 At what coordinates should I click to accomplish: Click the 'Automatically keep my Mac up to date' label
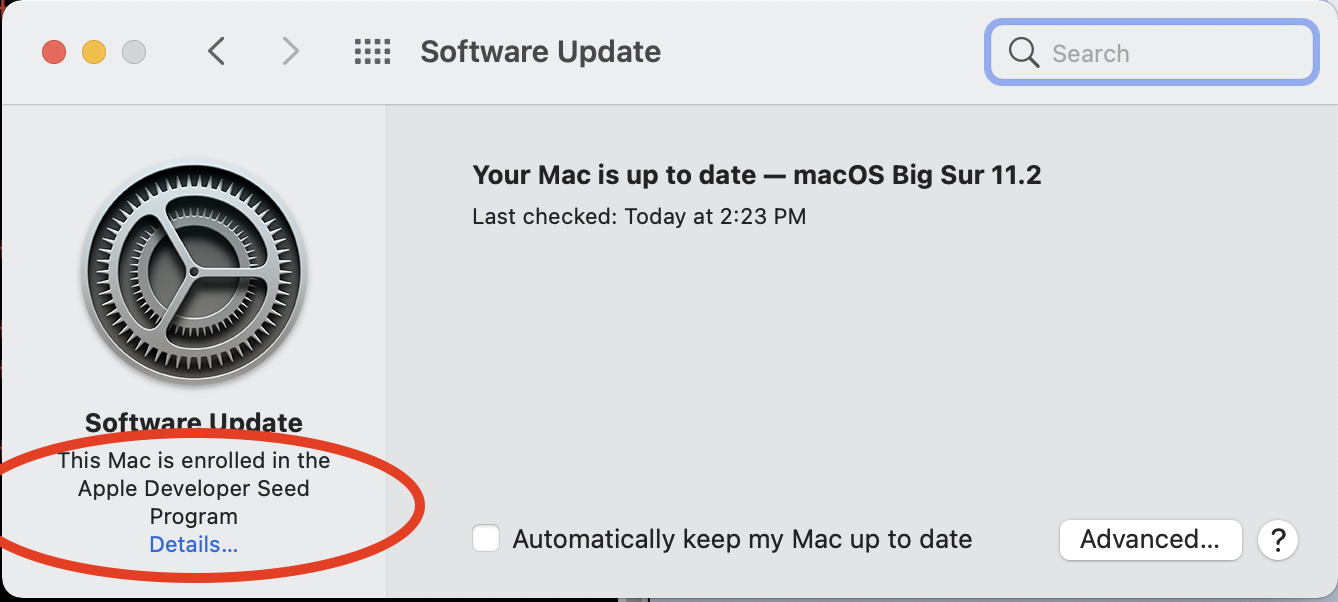742,540
